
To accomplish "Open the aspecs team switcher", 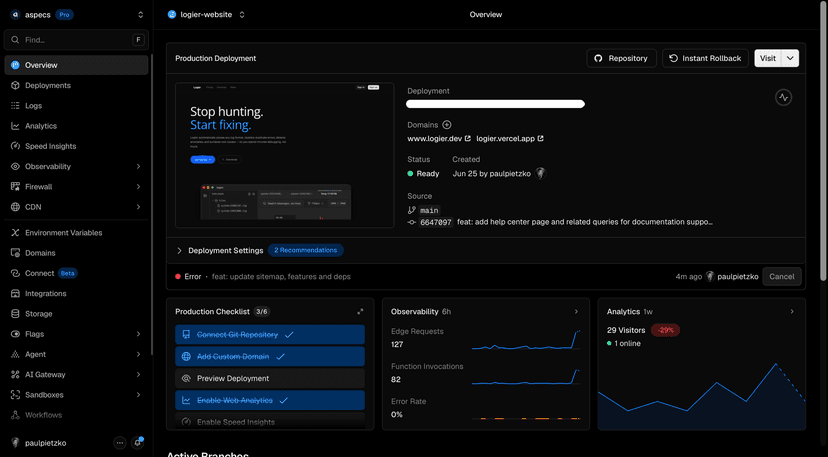I will click(x=140, y=15).
